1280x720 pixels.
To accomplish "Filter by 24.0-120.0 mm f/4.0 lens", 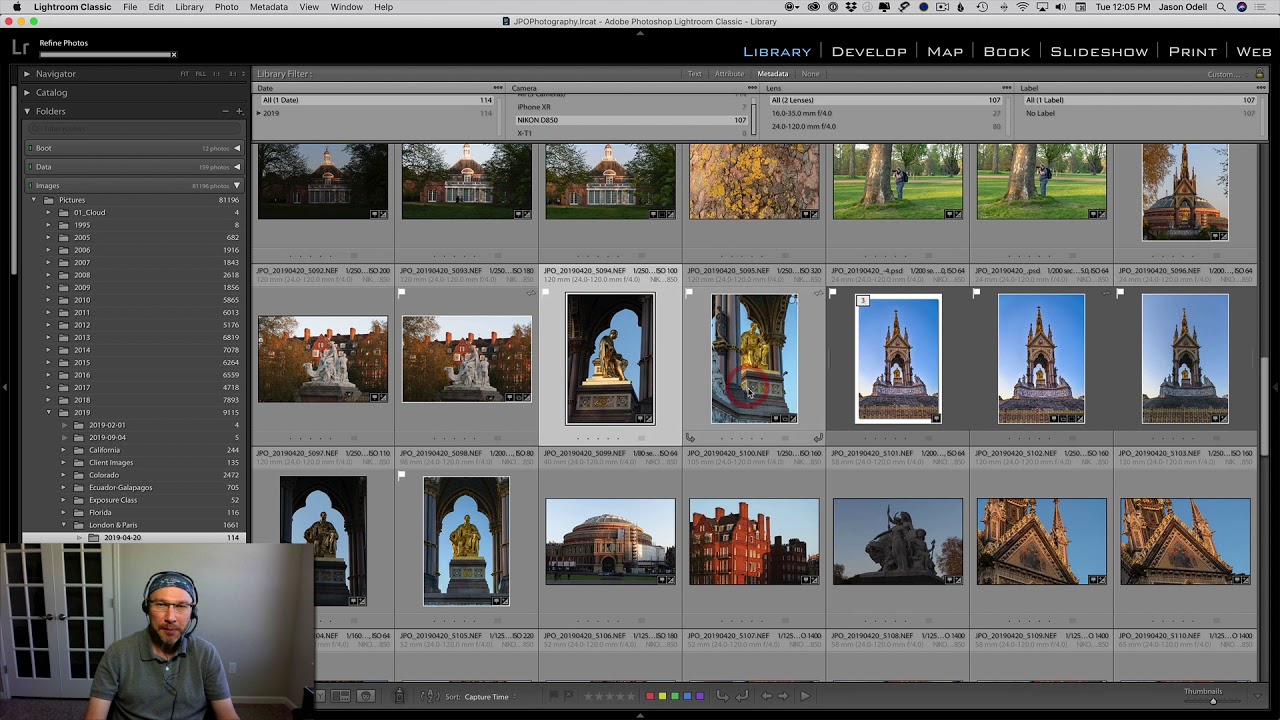I will pyautogui.click(x=885, y=126).
